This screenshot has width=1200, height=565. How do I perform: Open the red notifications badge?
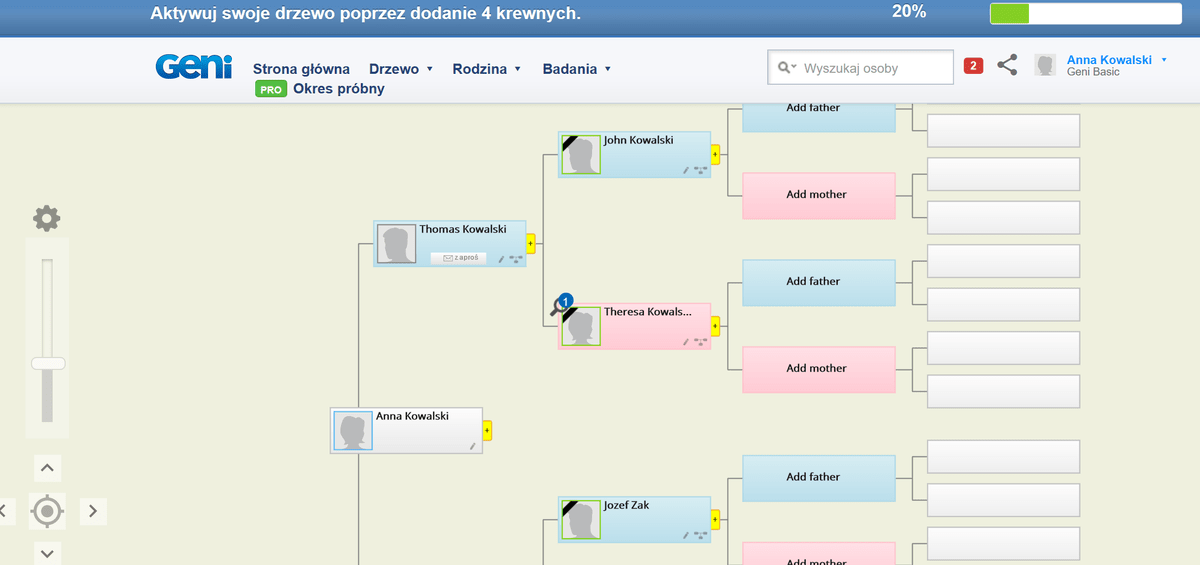coord(973,66)
